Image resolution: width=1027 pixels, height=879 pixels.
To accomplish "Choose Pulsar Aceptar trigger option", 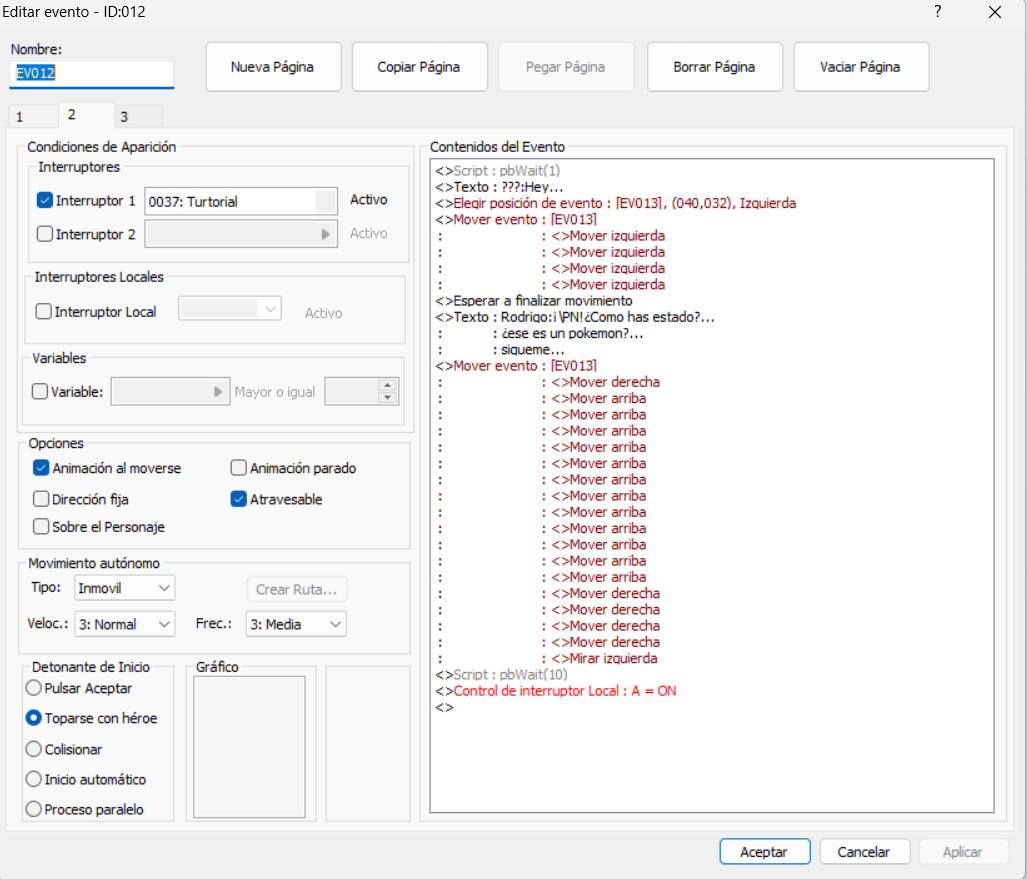I will pyautogui.click(x=34, y=688).
